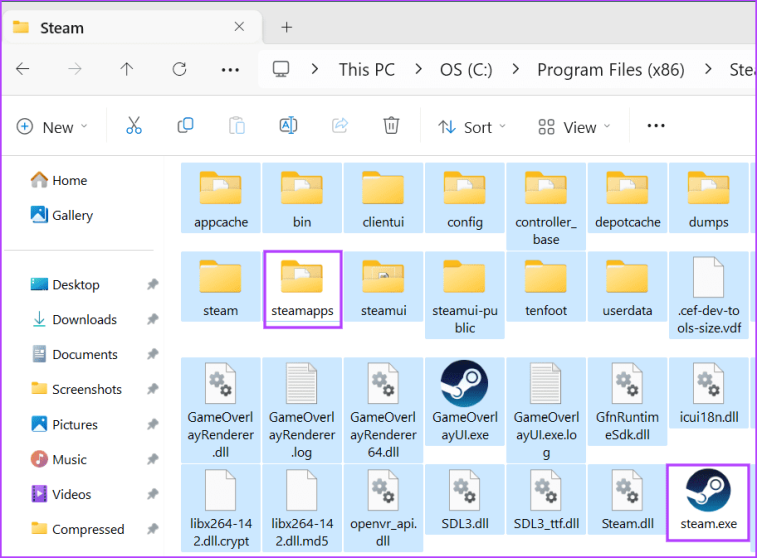
Task: Select .cef-dev-tools-size.vdf file
Action: coord(709,295)
